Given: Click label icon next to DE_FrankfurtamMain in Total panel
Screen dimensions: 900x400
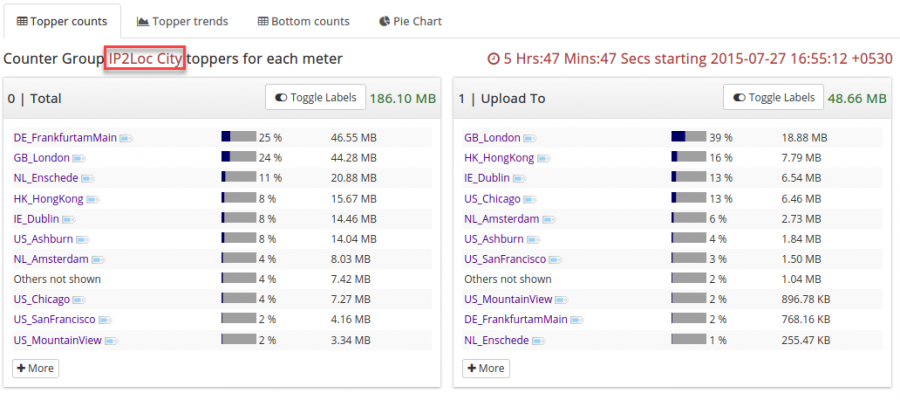Looking at the screenshot, I should coord(127,138).
